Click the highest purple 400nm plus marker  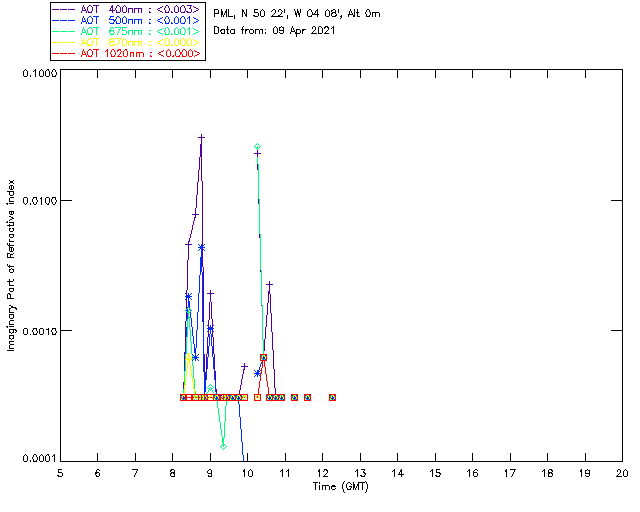tap(201, 138)
